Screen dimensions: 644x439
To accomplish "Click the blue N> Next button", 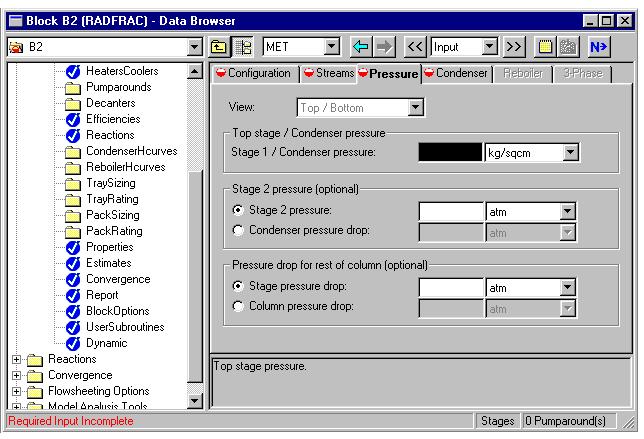I will point(599,47).
